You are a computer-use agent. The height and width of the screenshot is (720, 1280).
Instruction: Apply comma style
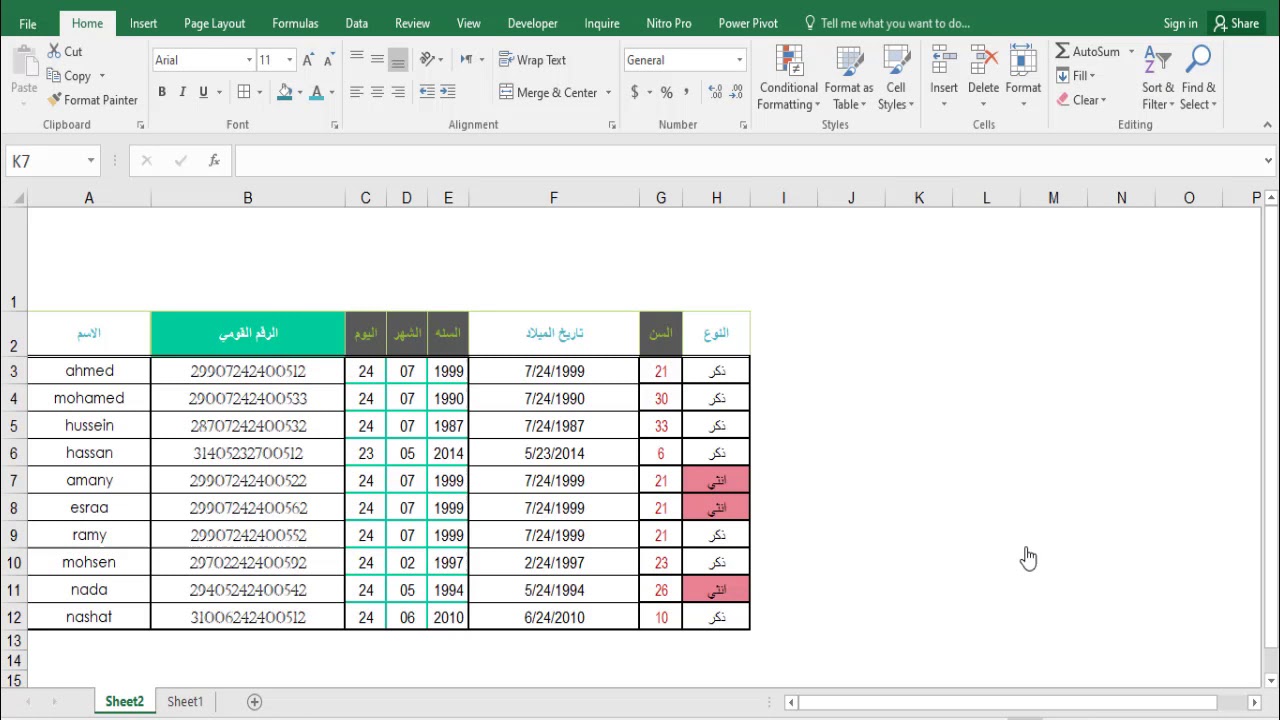686,92
